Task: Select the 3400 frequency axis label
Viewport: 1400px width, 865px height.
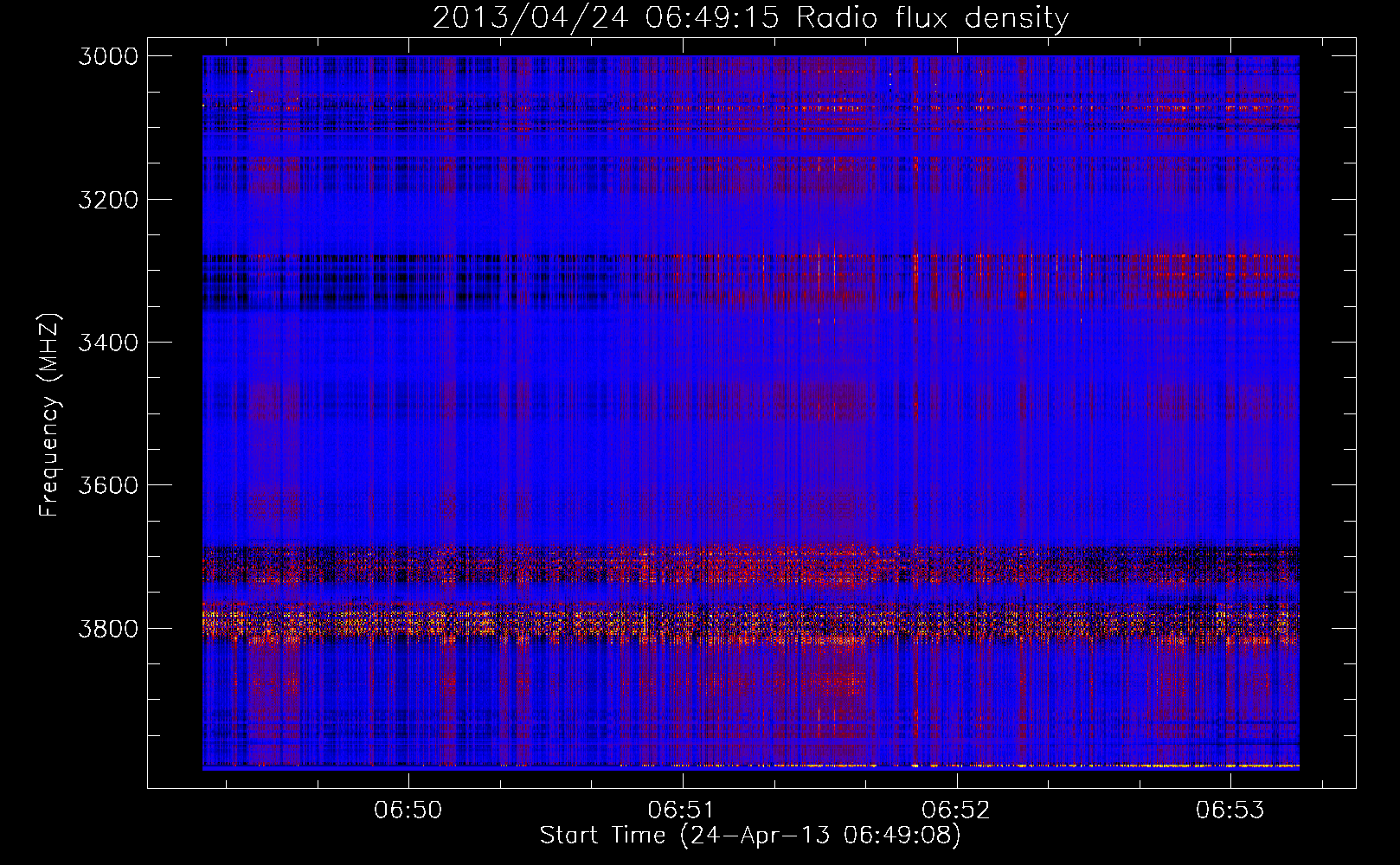Action: [108, 343]
